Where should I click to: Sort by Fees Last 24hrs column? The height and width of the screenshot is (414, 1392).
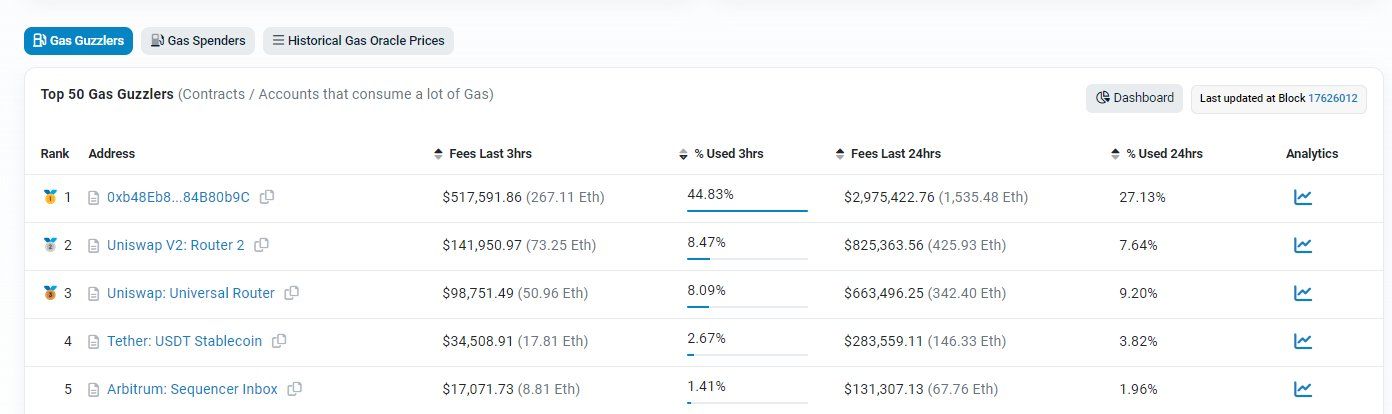(888, 154)
